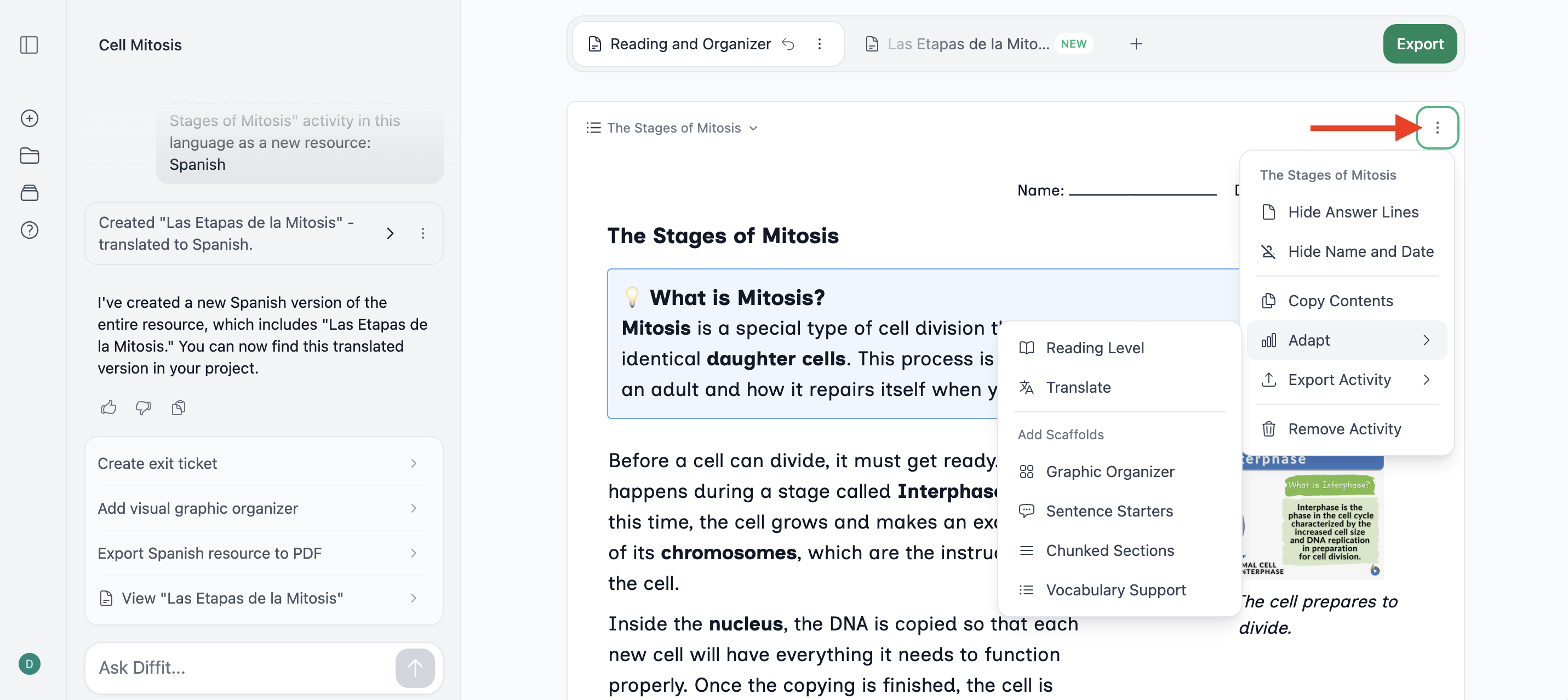Open the help question mark icon
This screenshot has width=1568, height=700.
click(x=29, y=230)
